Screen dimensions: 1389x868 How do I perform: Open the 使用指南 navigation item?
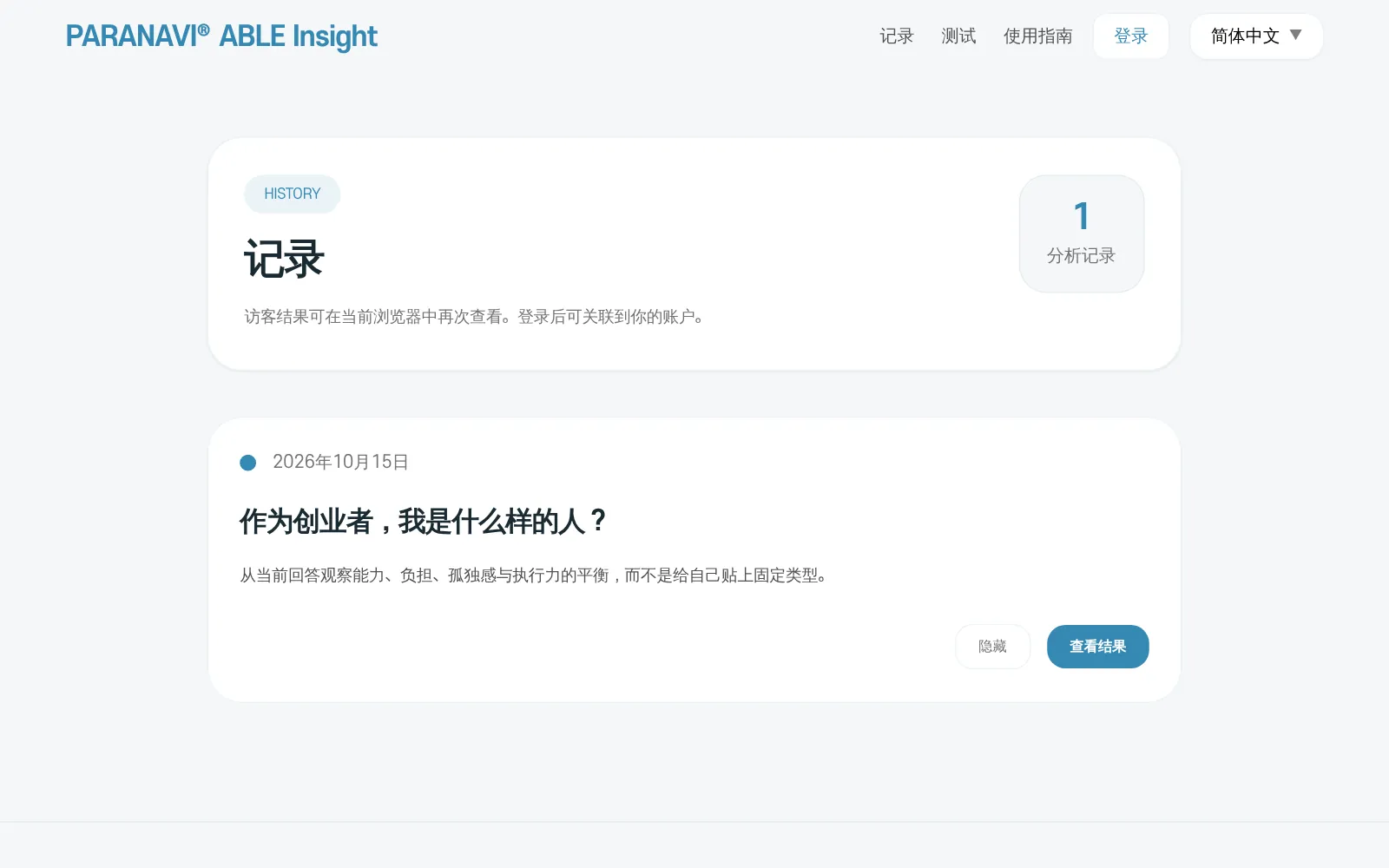[1038, 36]
